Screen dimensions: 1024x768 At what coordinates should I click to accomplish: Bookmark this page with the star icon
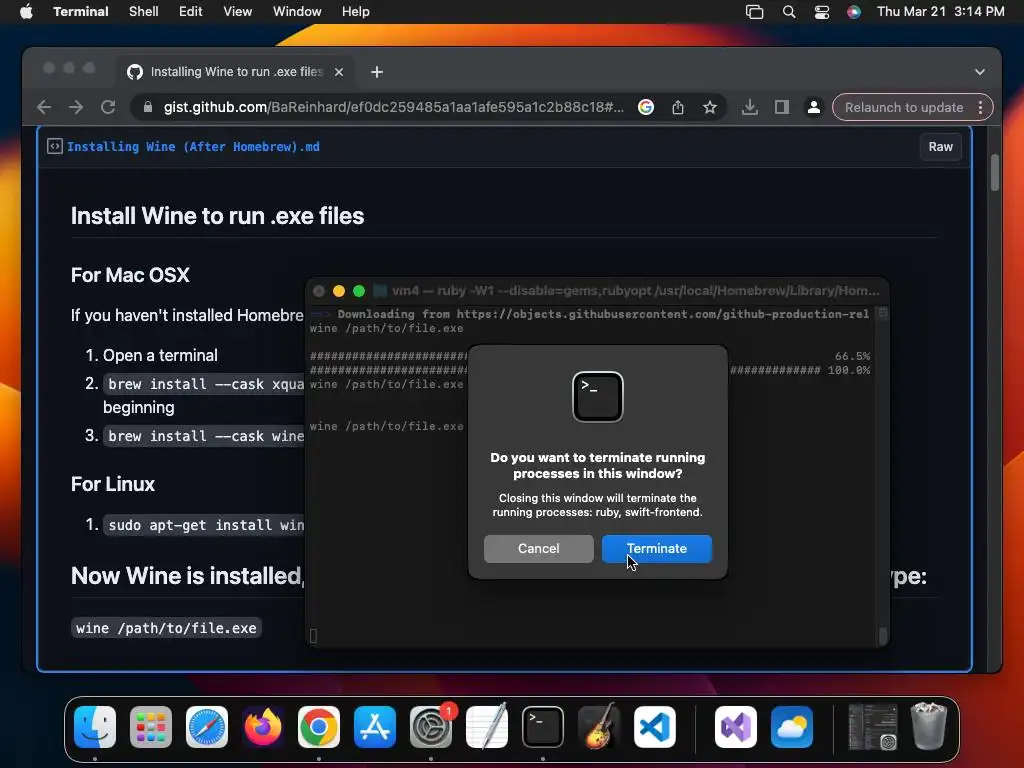(710, 108)
